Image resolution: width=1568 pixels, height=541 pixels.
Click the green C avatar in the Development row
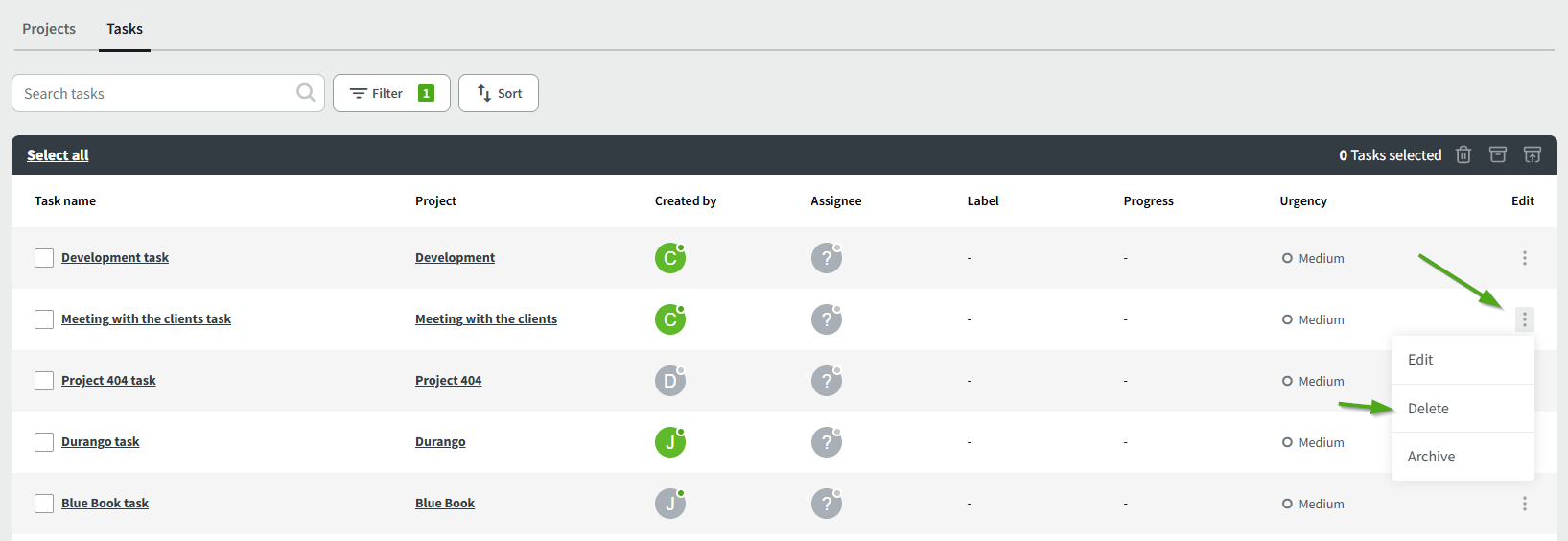(x=669, y=258)
